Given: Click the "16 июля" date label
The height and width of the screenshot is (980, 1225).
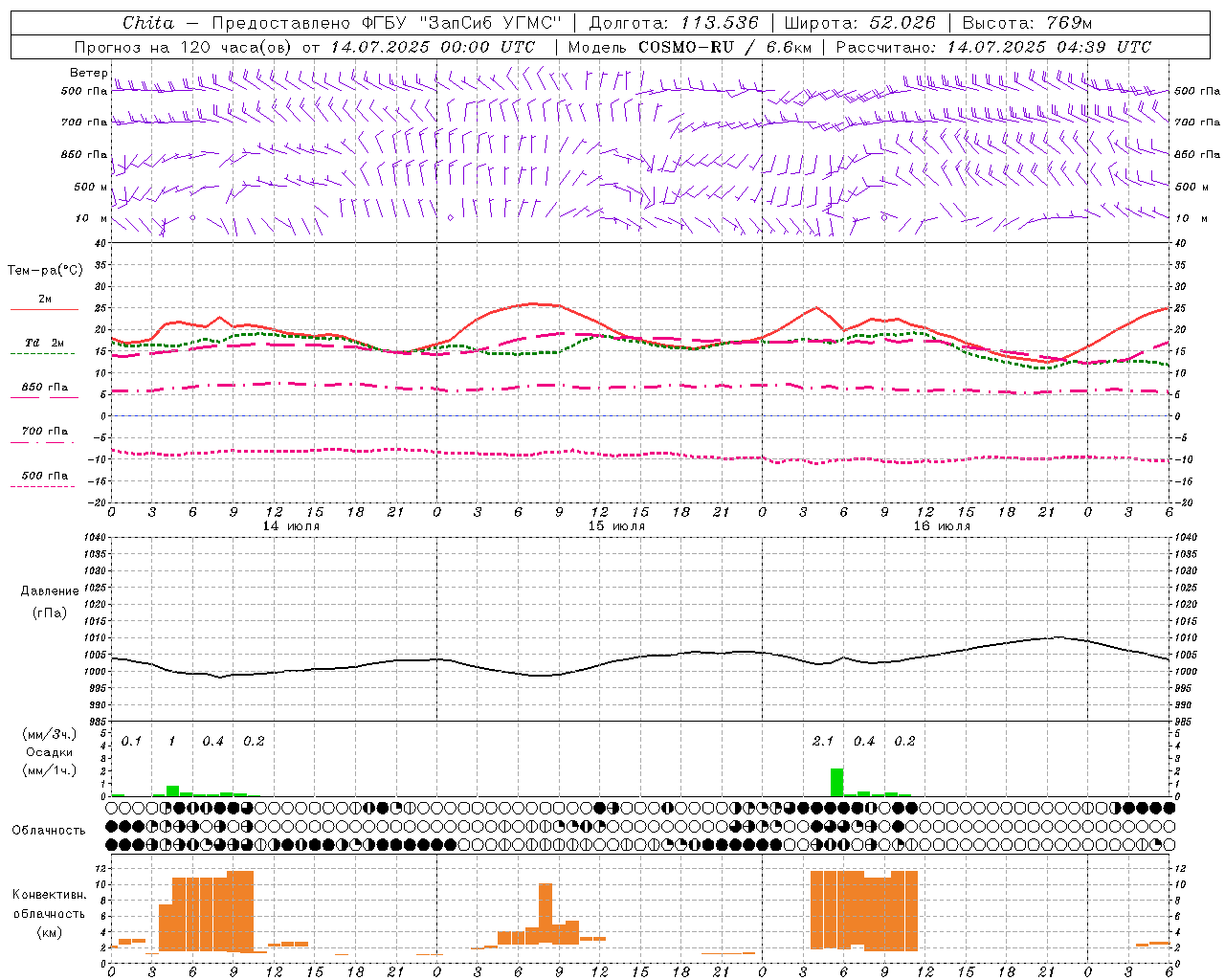Looking at the screenshot, I should 942,526.
